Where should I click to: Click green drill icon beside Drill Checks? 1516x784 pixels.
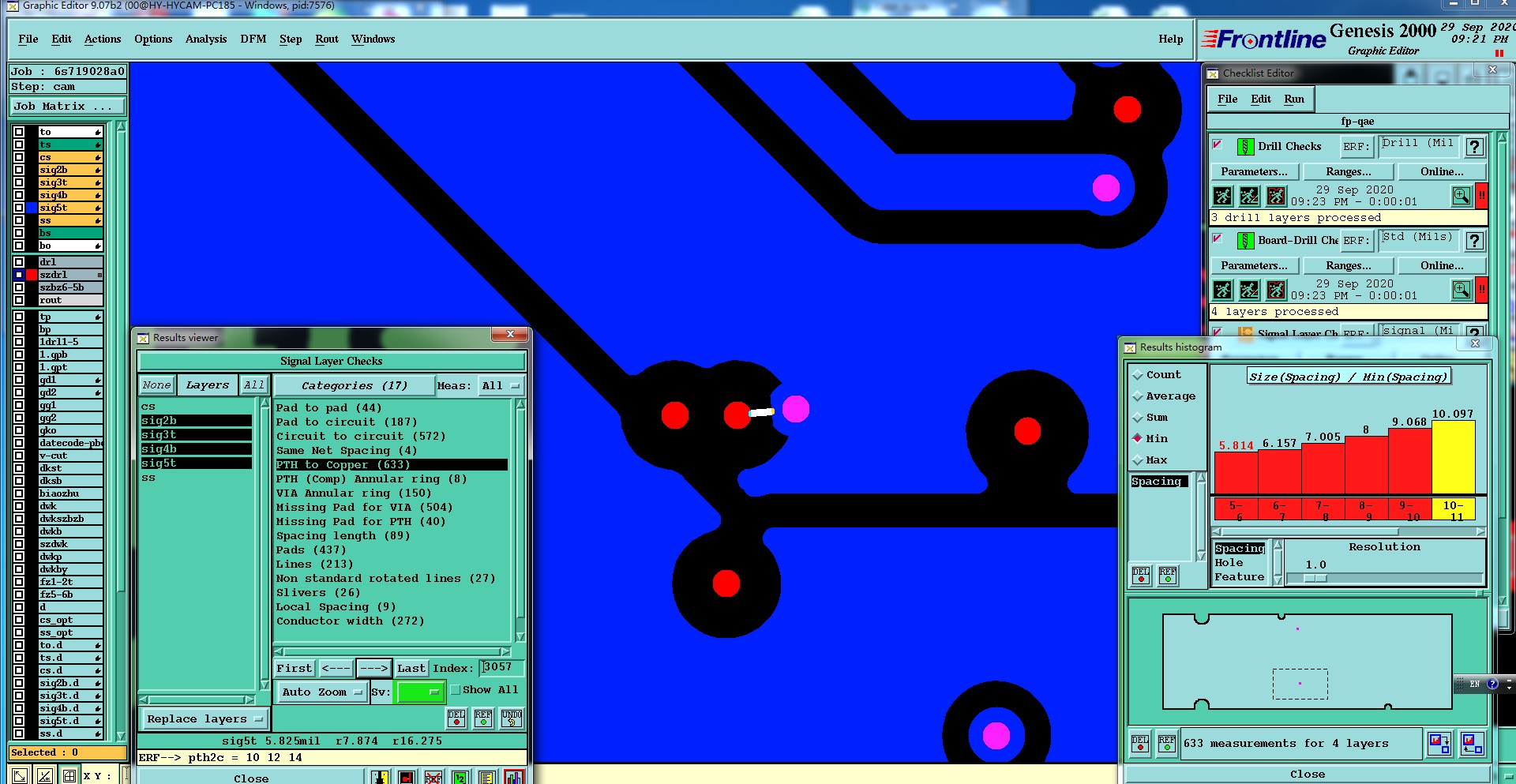[1245, 147]
